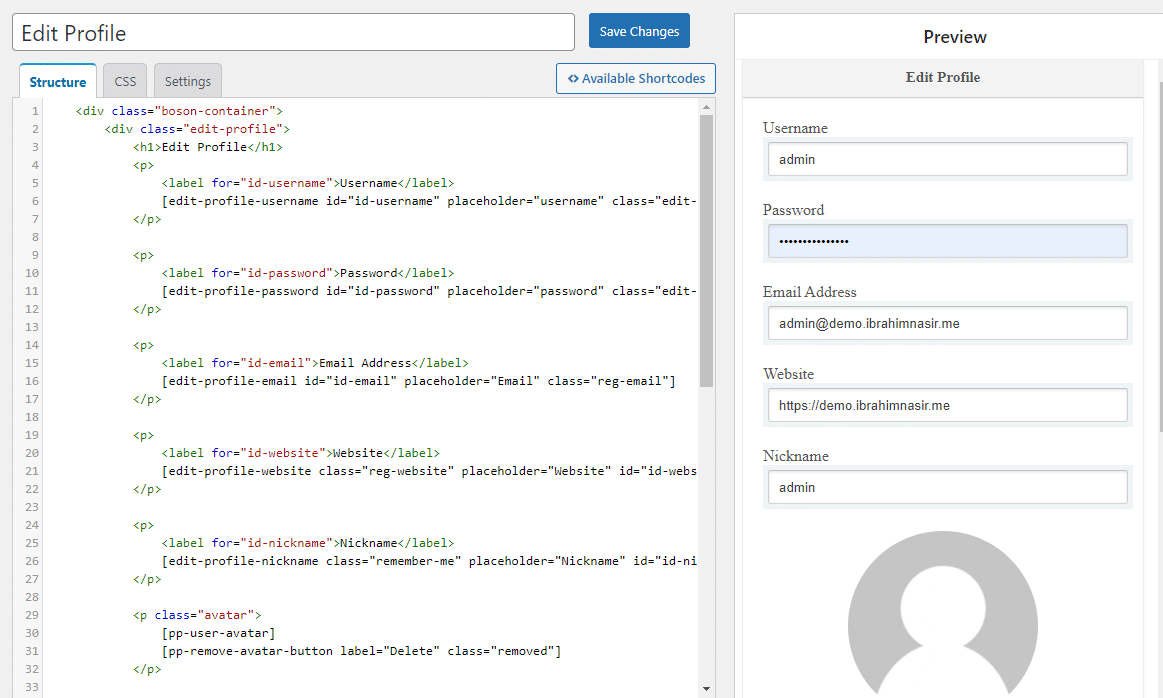
Task: Open the Available Shortcodes list
Action: [636, 79]
